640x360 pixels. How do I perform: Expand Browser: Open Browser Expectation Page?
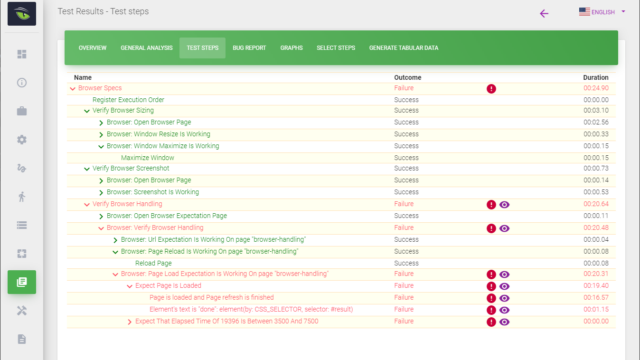tap(101, 216)
